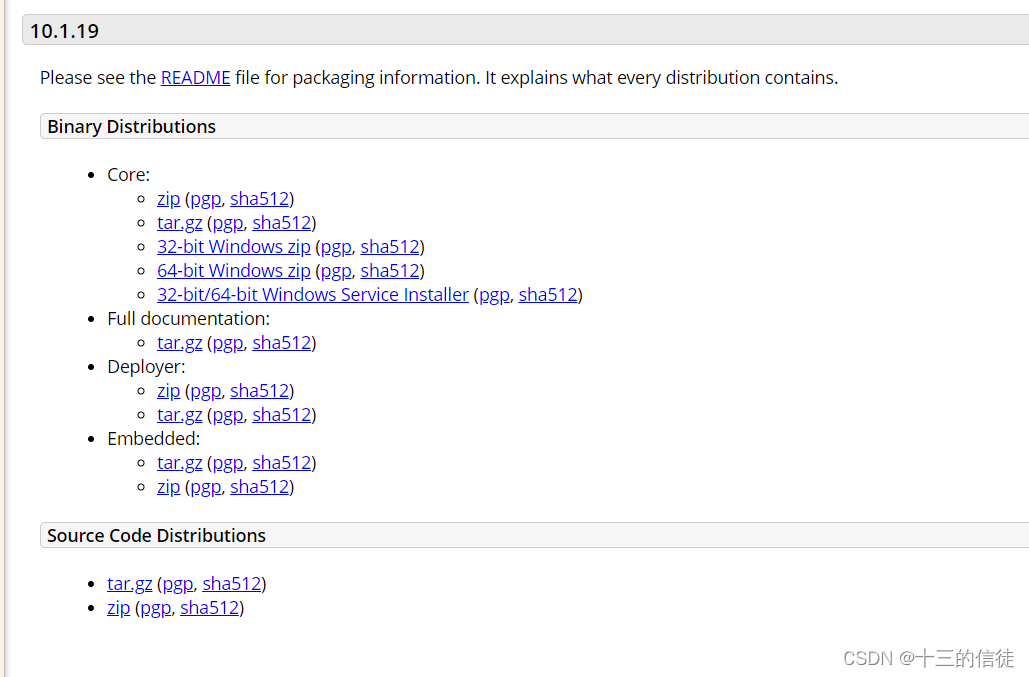
Task: Download the Core zip distribution
Action: 168,199
